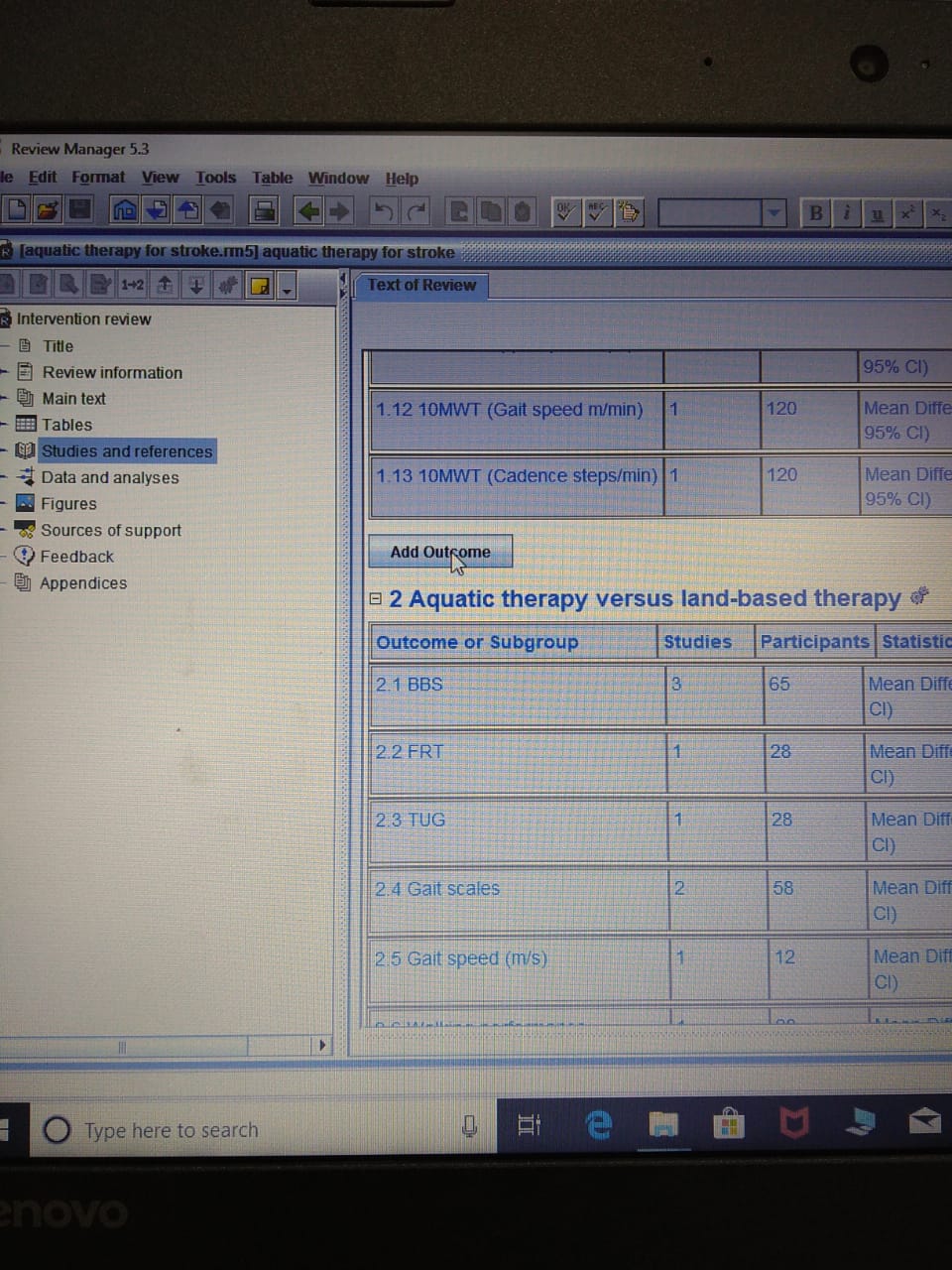Collapse the Aquatic therapy versus land-based comparison
This screenshot has height=1270, width=952.
tap(376, 599)
